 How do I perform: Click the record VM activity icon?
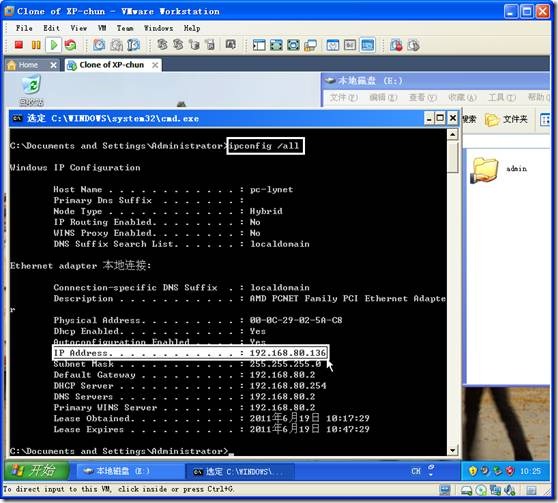click(x=396, y=45)
